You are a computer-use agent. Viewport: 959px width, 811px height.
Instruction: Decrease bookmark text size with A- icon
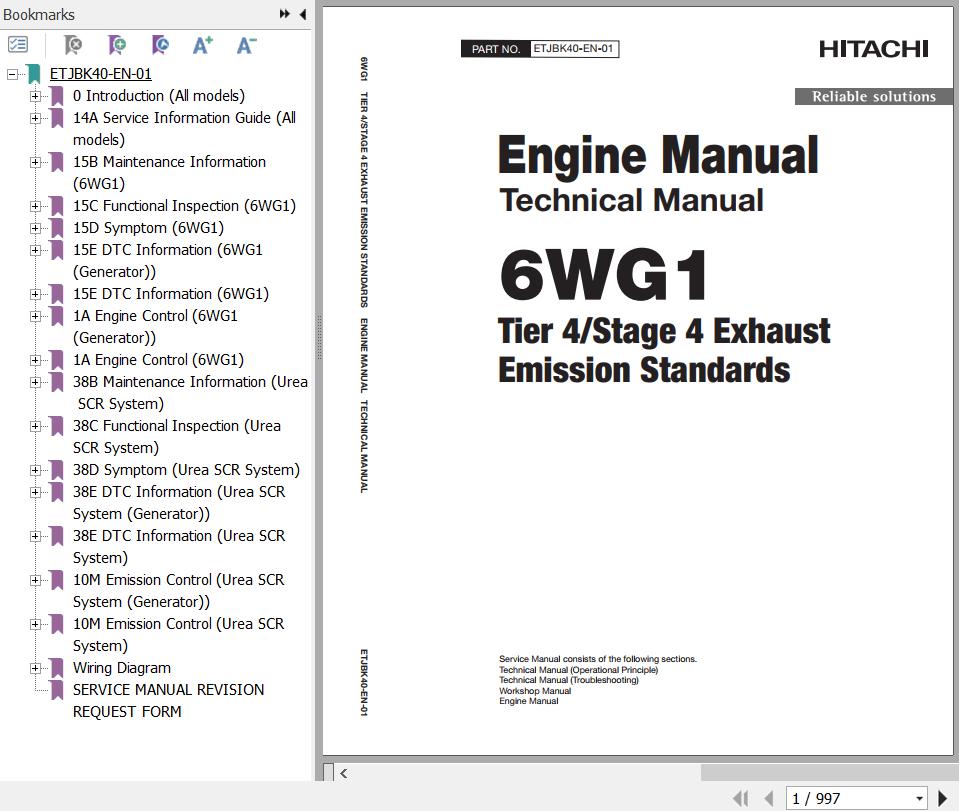pyautogui.click(x=246, y=45)
